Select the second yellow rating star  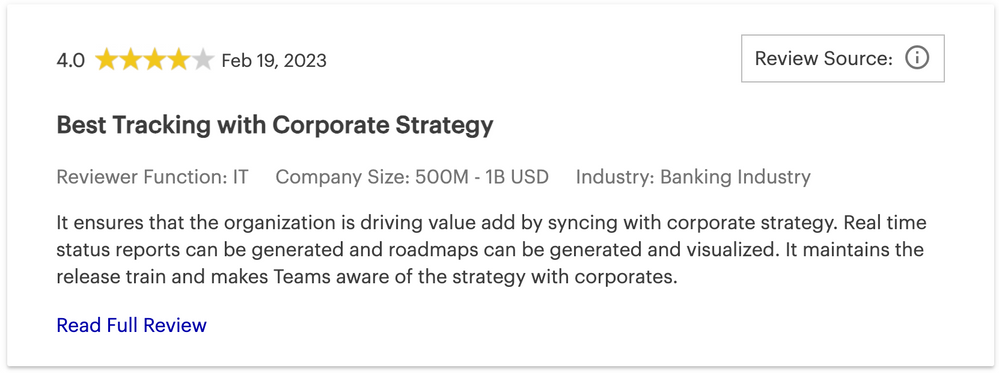pyautogui.click(x=131, y=61)
